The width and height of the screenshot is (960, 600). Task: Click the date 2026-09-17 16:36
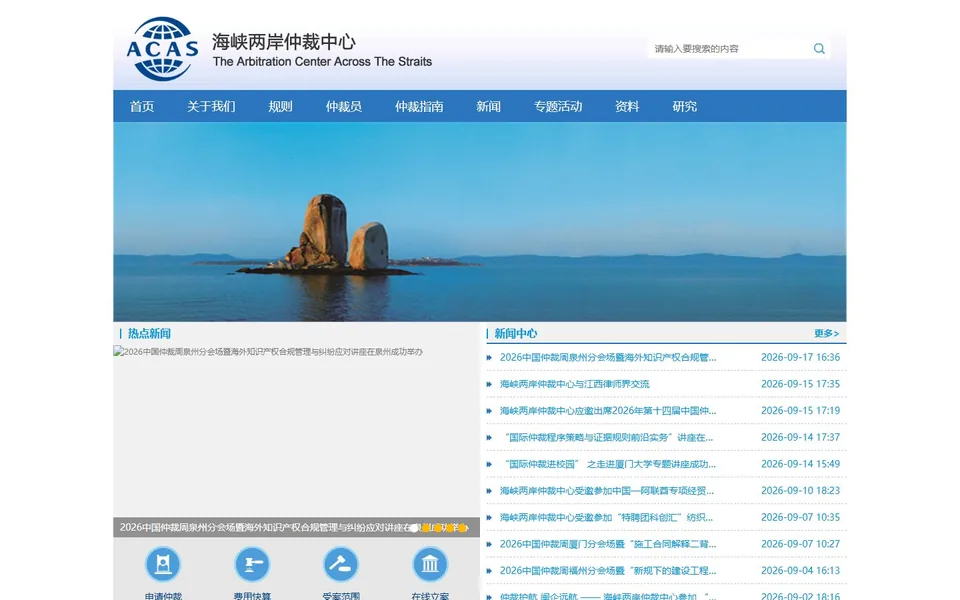tap(800, 358)
